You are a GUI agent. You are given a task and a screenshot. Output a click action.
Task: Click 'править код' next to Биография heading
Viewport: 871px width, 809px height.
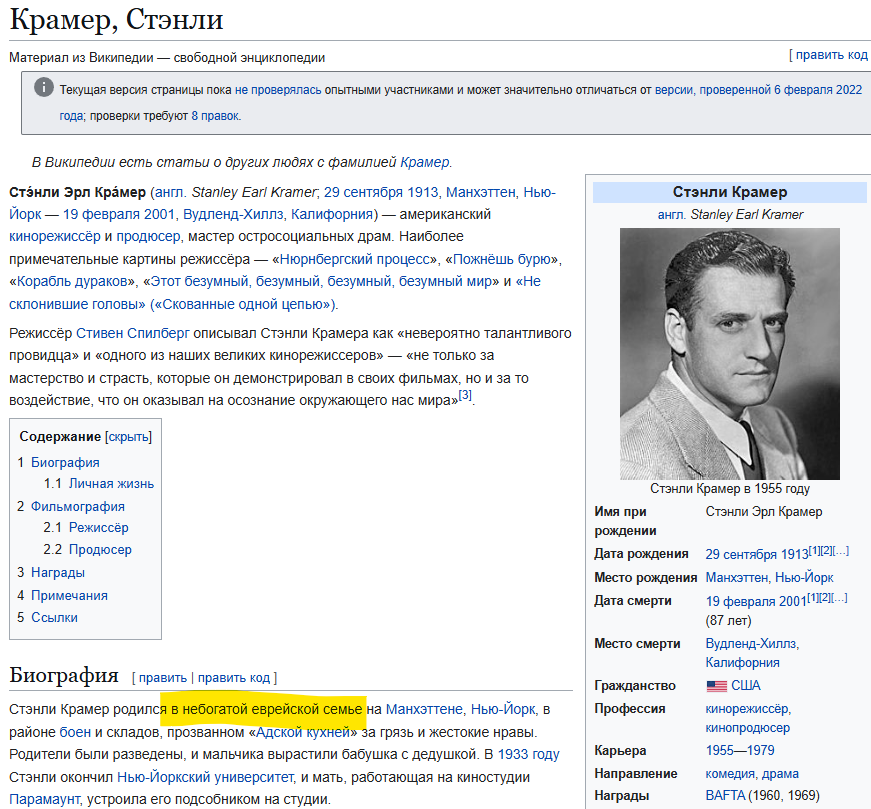pyautogui.click(x=234, y=678)
